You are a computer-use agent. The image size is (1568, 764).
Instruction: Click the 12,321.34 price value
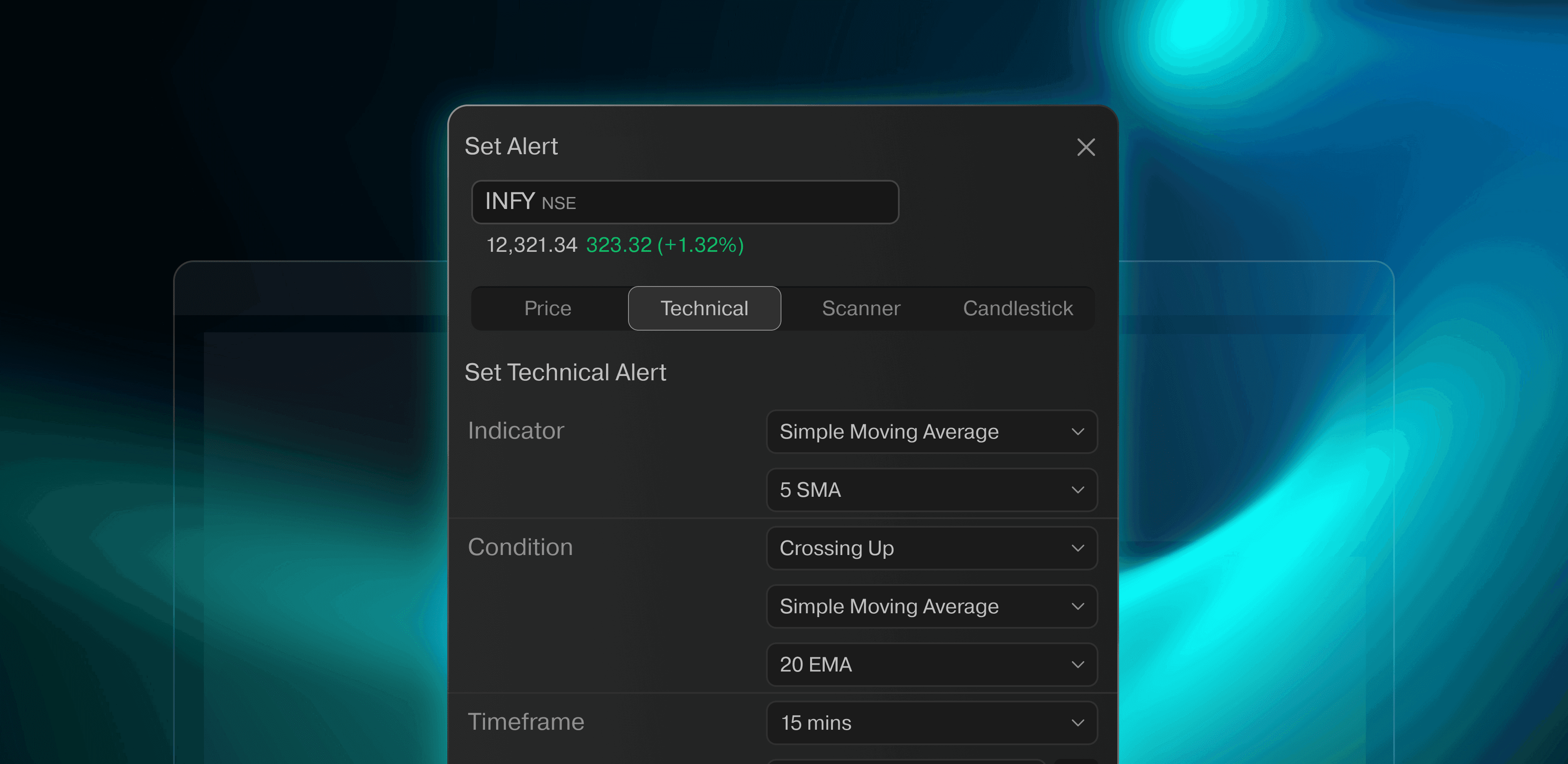pyautogui.click(x=531, y=245)
